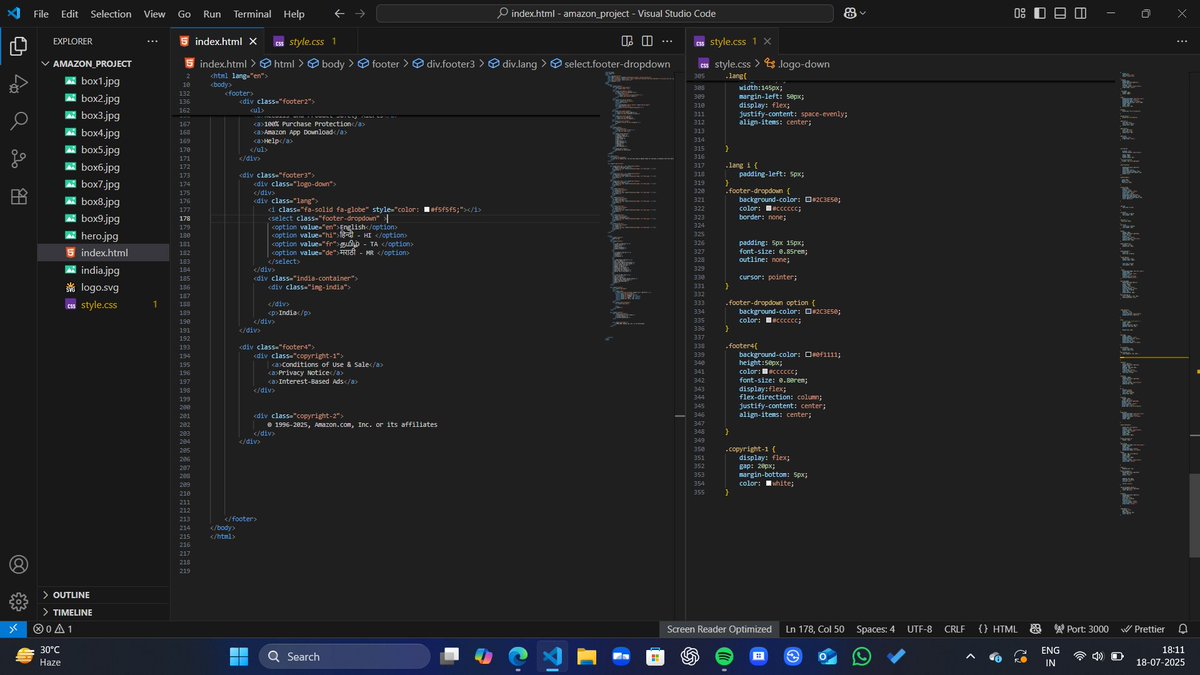Open the Help menu

294,14
